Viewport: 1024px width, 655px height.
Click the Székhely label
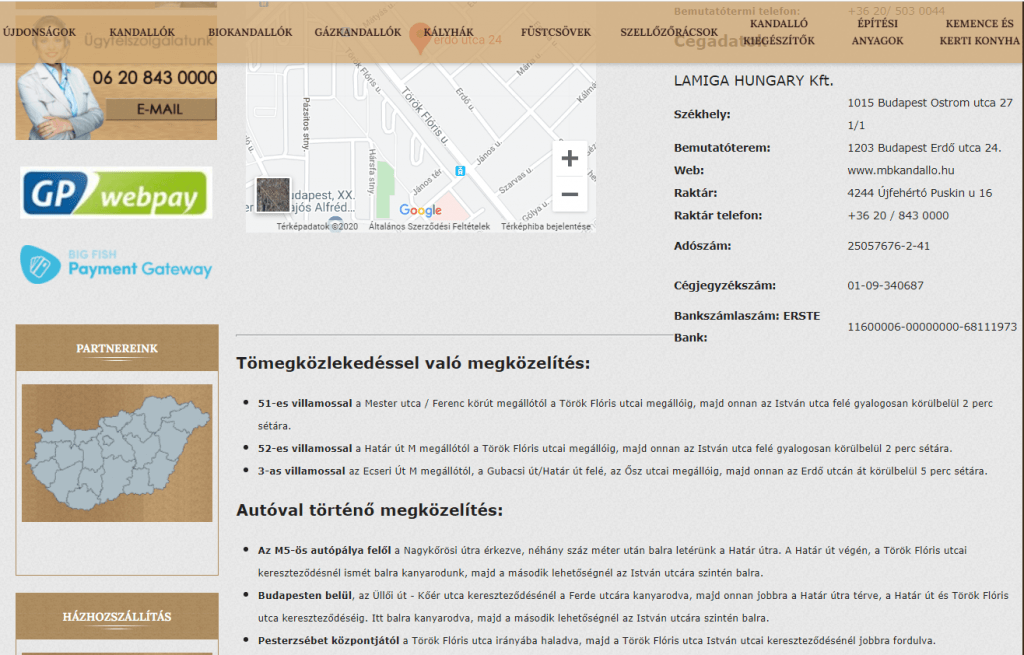pyautogui.click(x=702, y=114)
